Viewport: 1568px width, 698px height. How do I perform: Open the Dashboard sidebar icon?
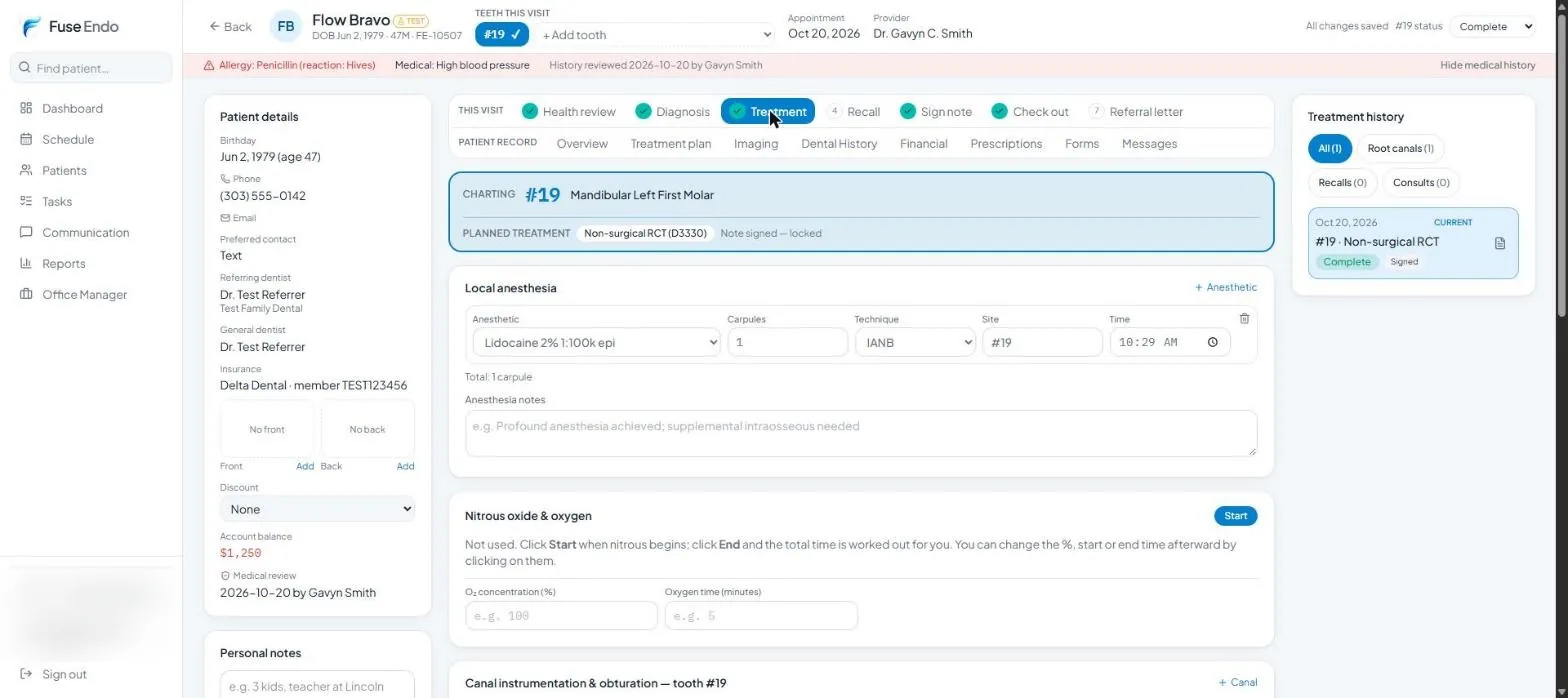click(x=26, y=108)
